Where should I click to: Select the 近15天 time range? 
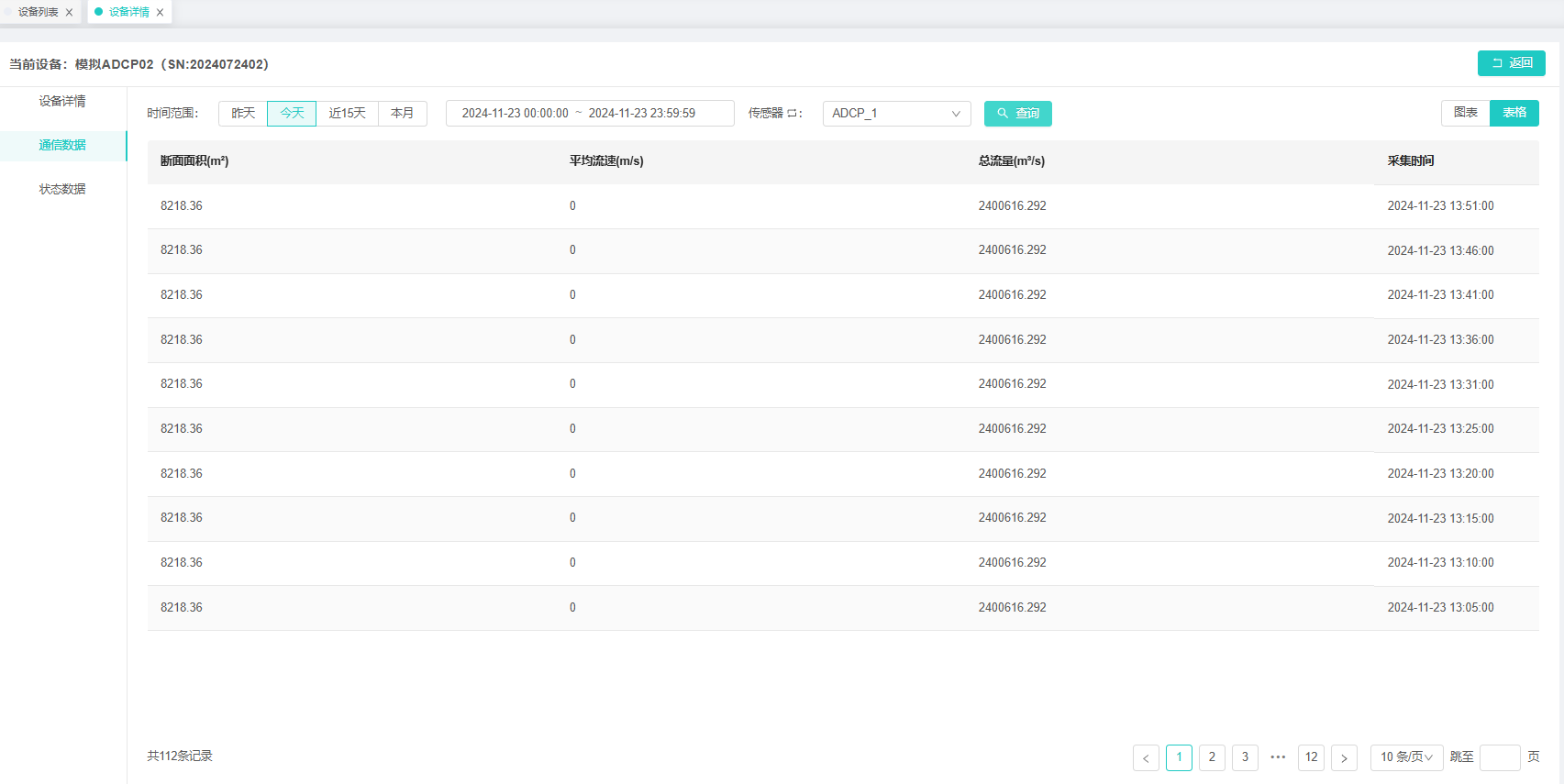click(347, 114)
